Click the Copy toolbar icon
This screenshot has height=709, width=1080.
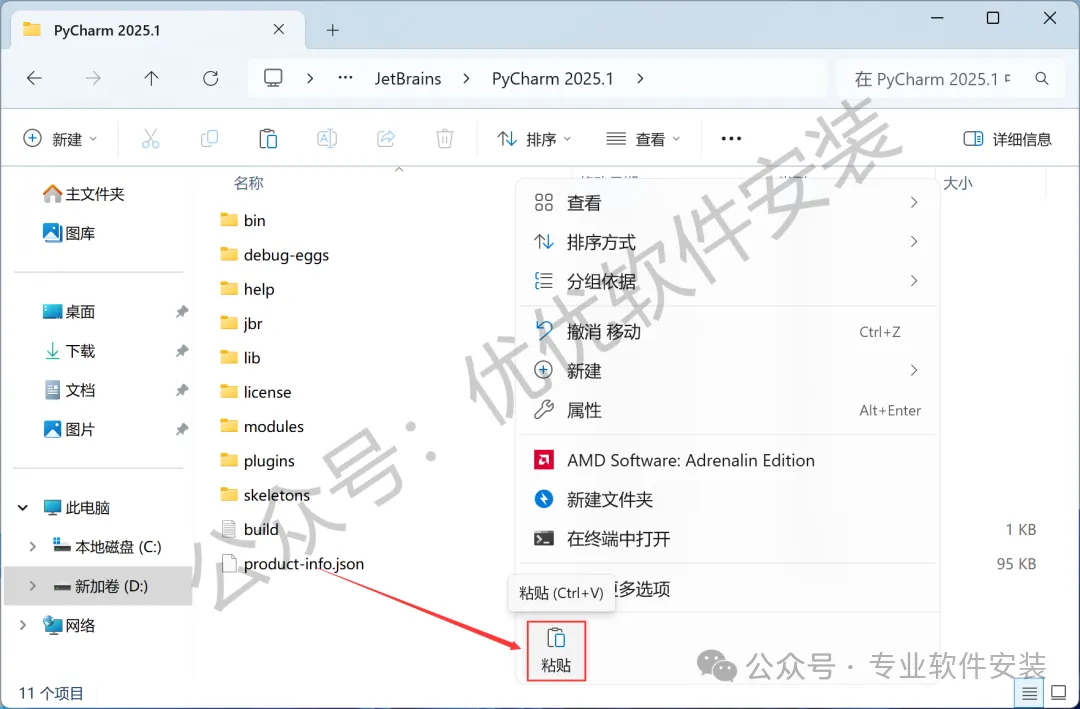pos(209,139)
